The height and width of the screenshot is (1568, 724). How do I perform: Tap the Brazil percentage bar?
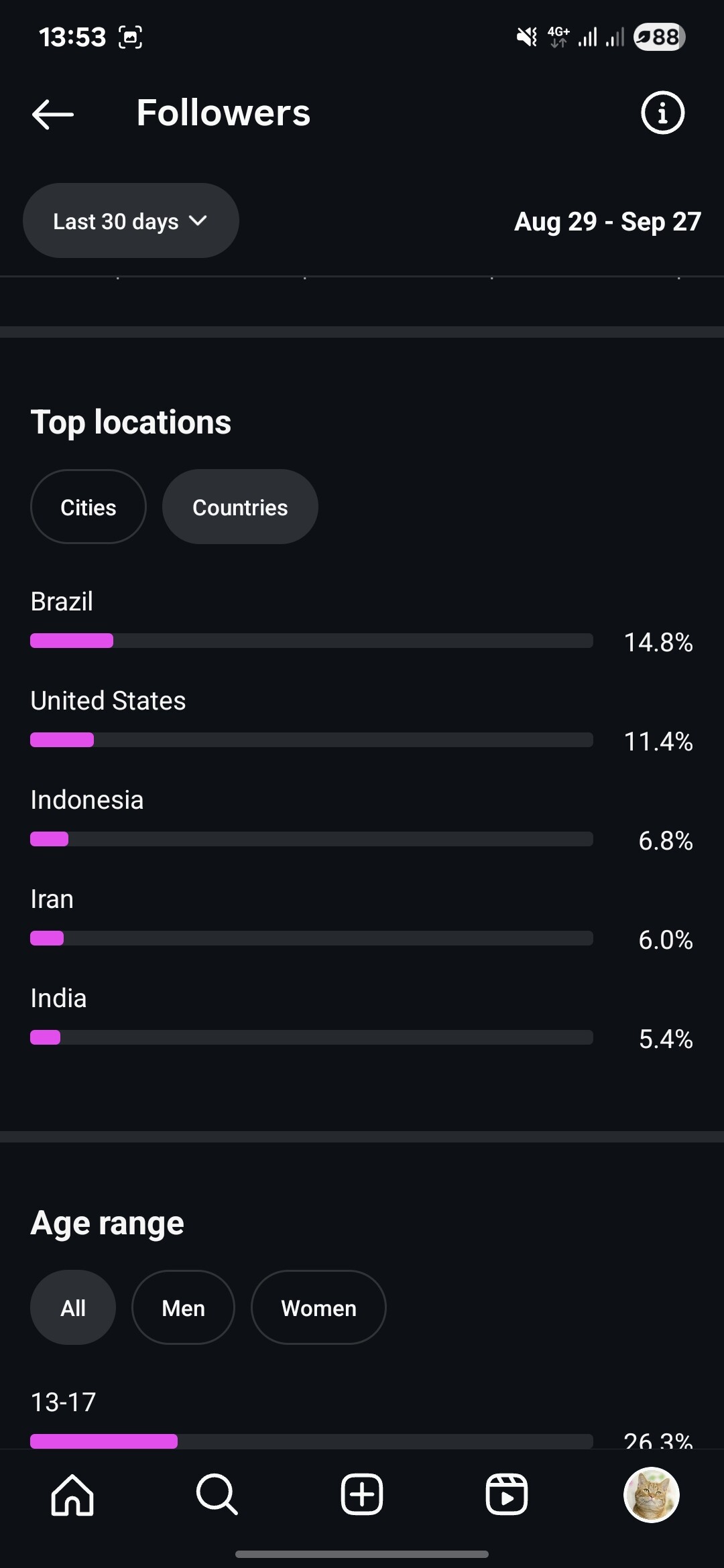coord(312,641)
